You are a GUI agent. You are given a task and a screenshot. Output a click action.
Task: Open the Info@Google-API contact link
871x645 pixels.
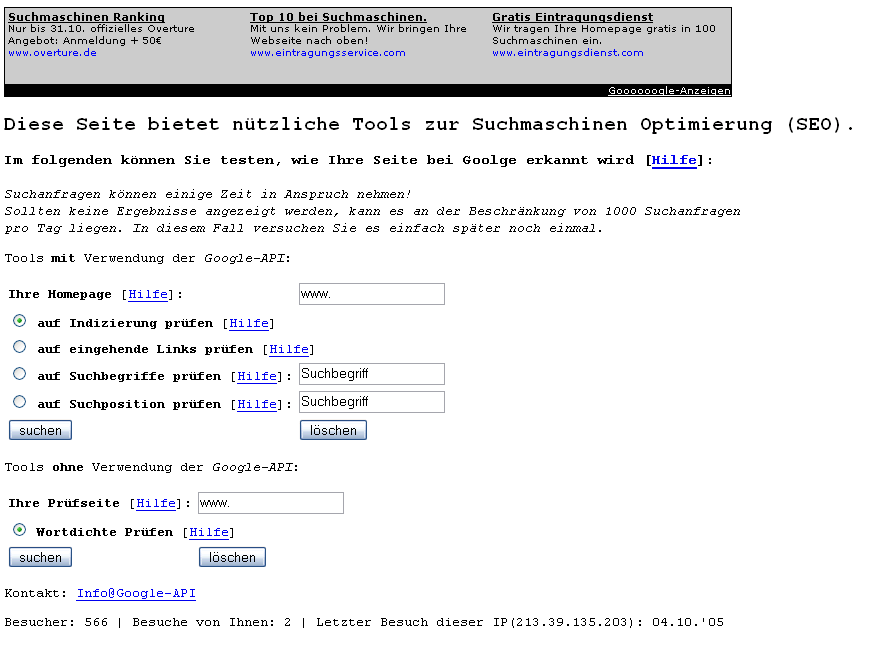pyautogui.click(x=136, y=593)
